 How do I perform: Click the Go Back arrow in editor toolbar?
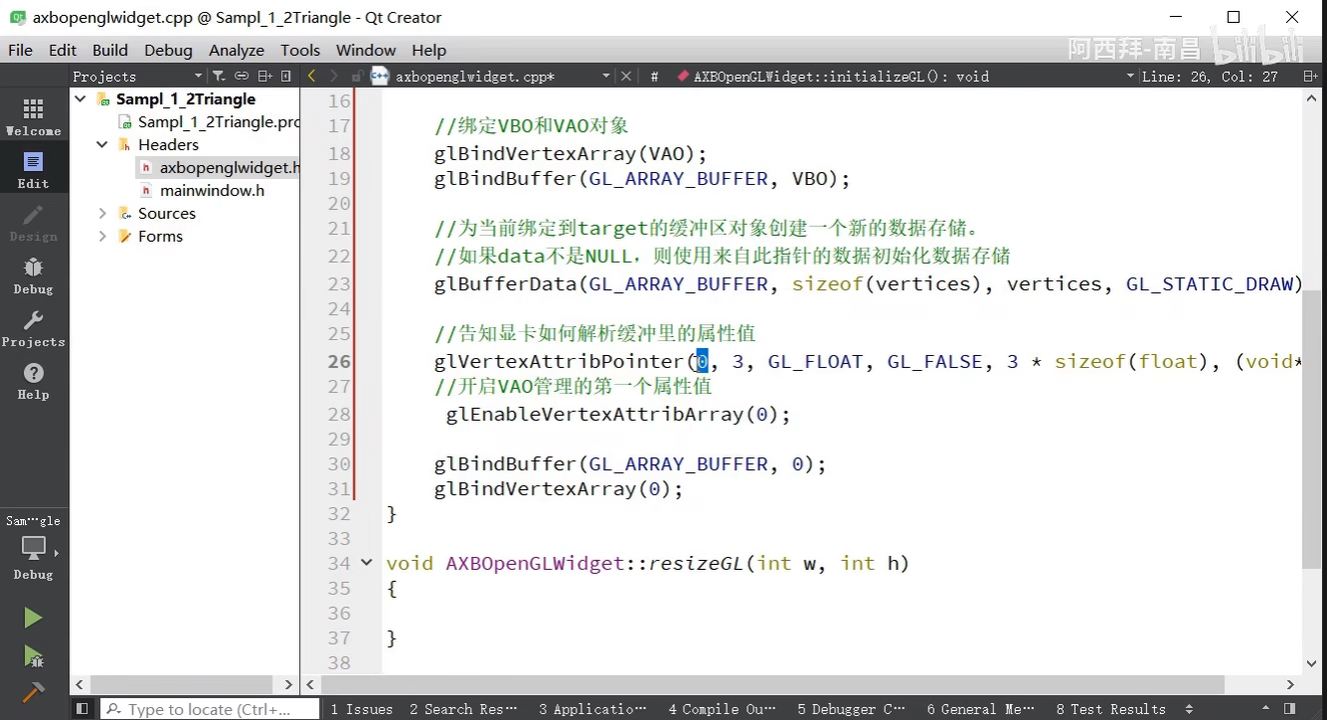point(312,76)
